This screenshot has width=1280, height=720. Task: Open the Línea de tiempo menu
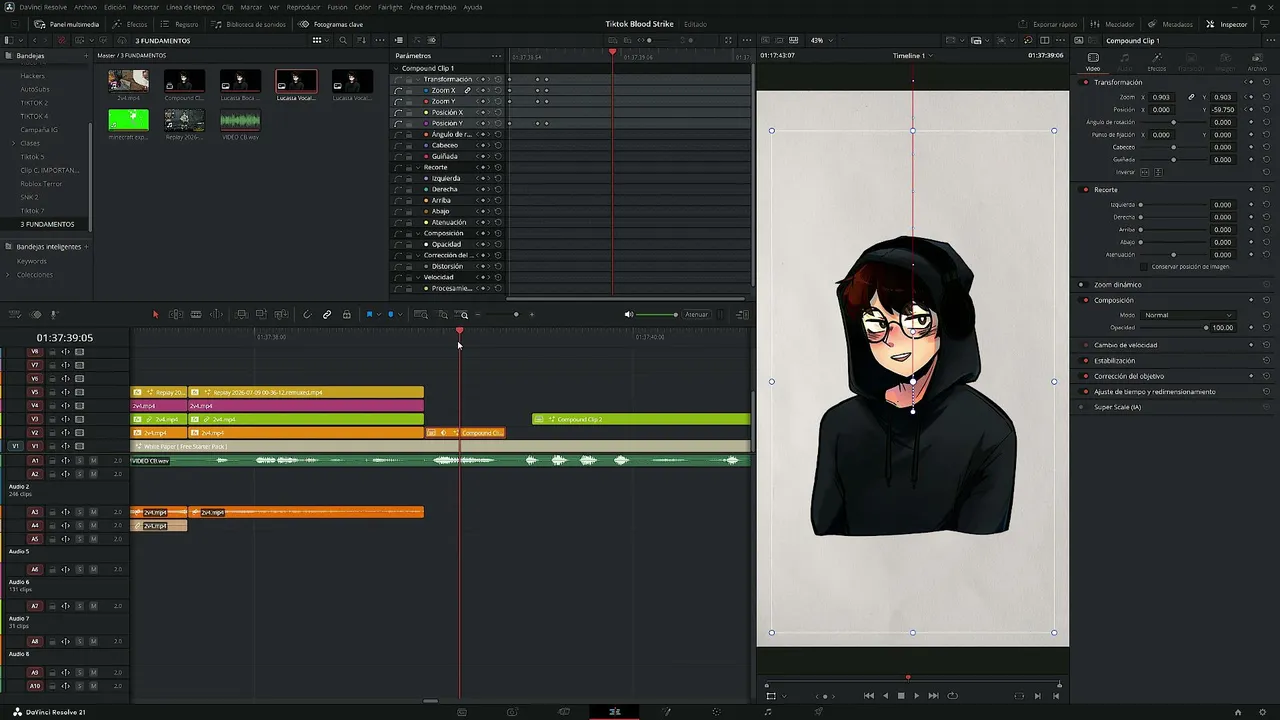point(190,7)
